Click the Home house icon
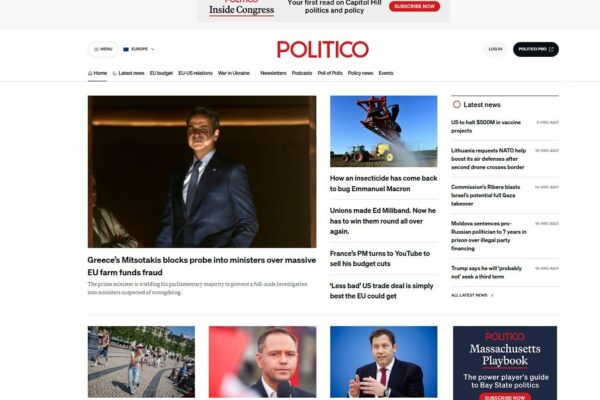 click(90, 73)
